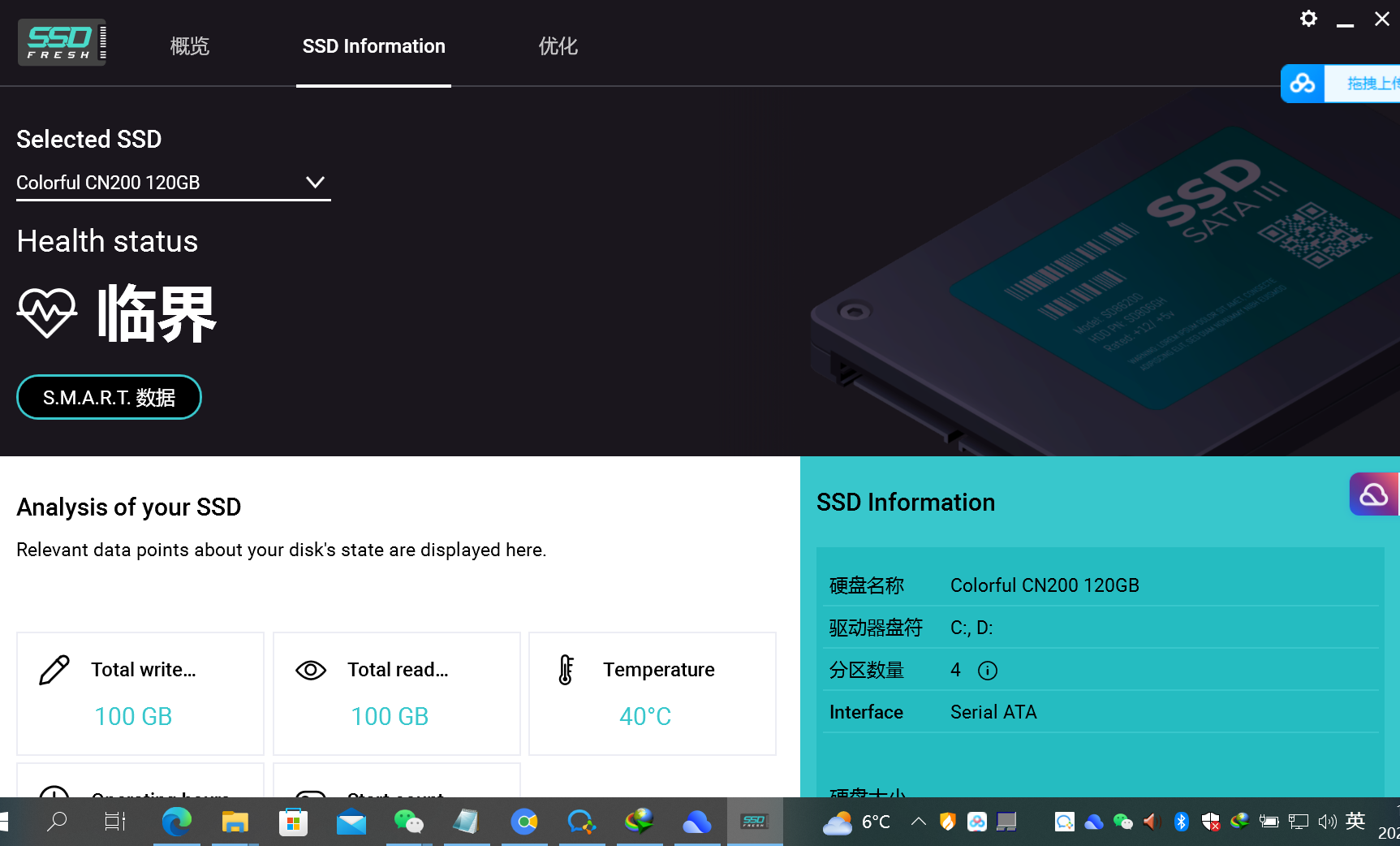Viewport: 1400px width, 846px height.
Task: Click the 临界 health status text
Action: (157, 313)
